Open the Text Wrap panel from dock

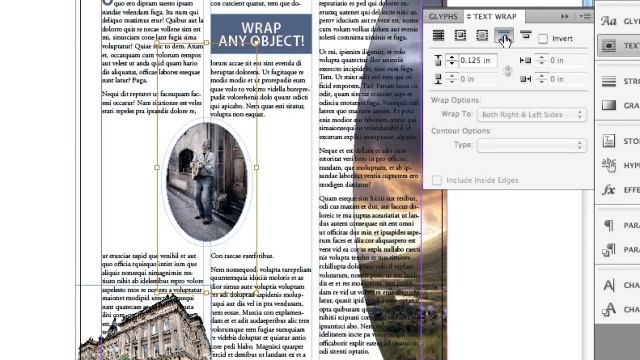pyautogui.click(x=618, y=45)
